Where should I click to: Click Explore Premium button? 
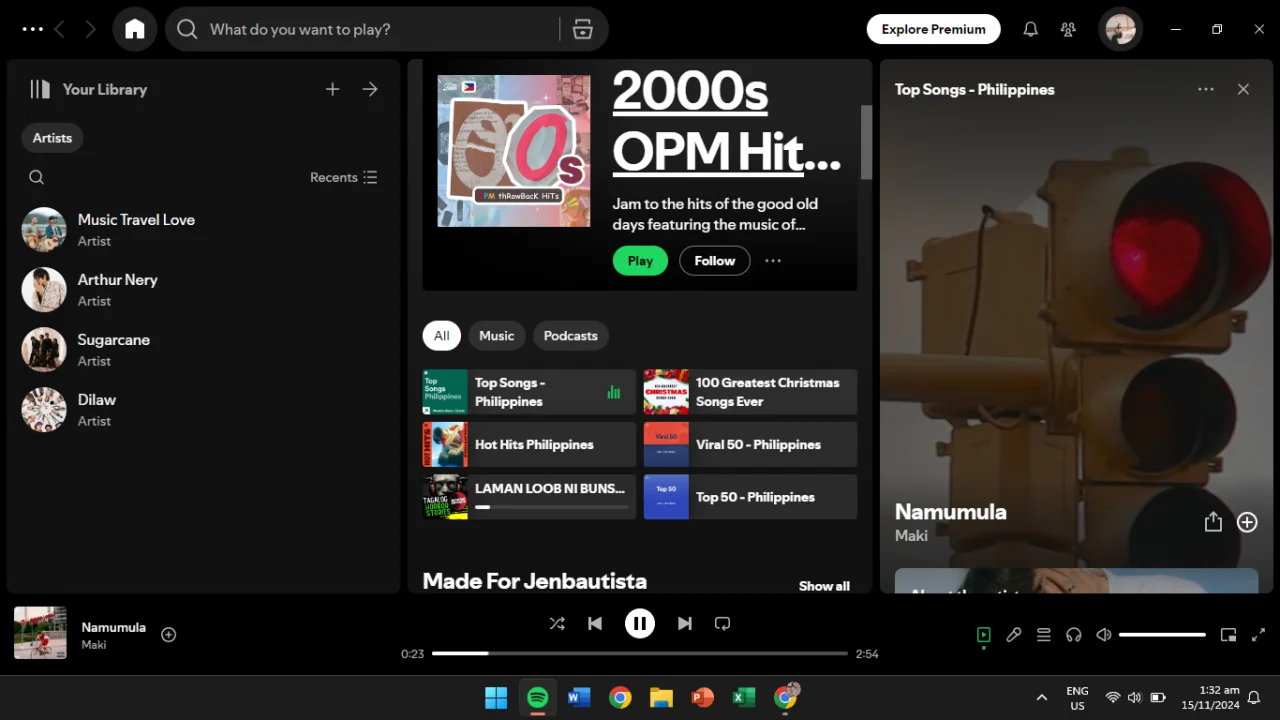pyautogui.click(x=934, y=29)
